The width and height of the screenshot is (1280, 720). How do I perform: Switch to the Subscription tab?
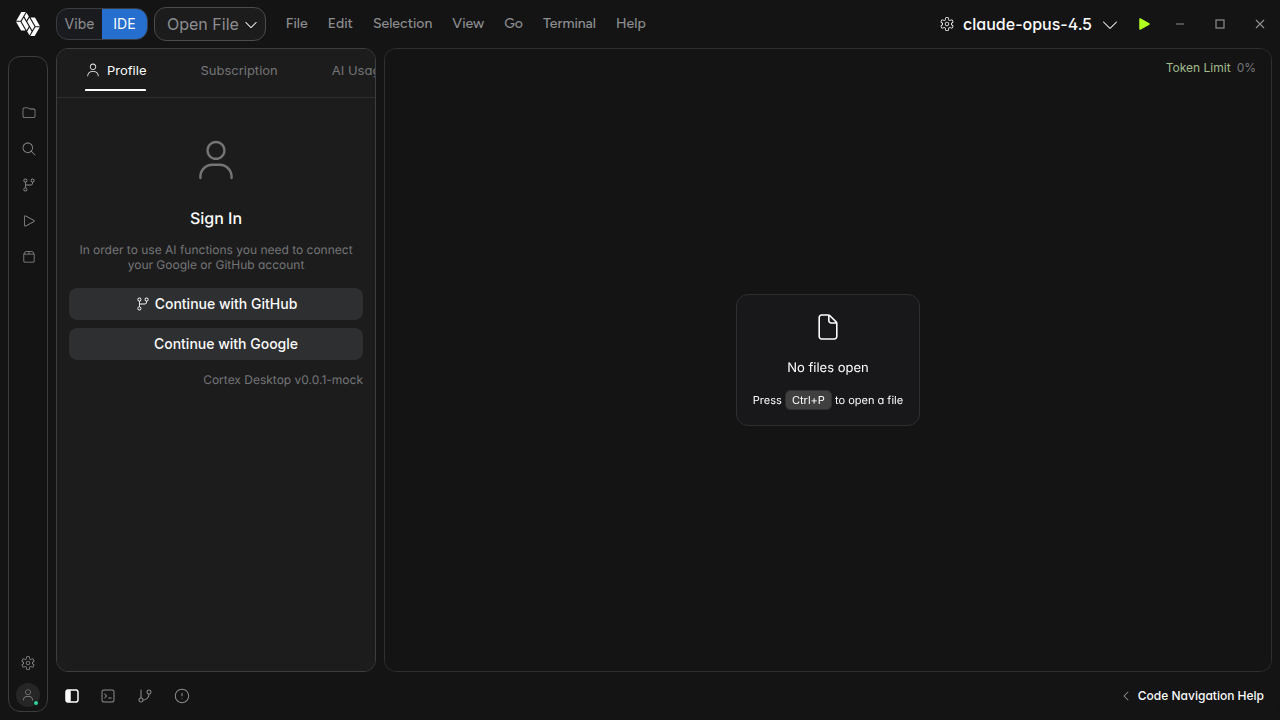(239, 71)
